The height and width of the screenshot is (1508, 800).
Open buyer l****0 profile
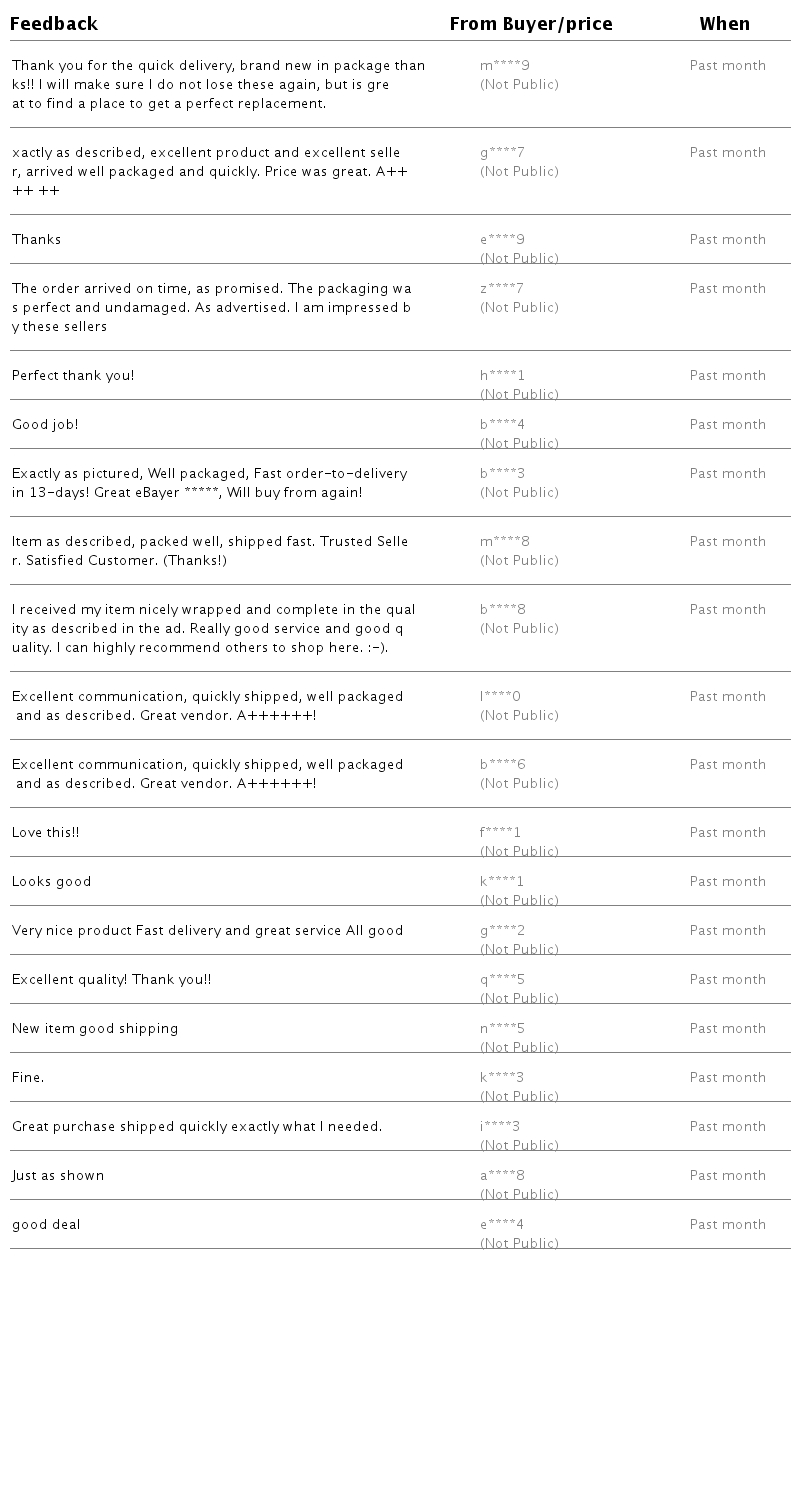click(x=500, y=697)
